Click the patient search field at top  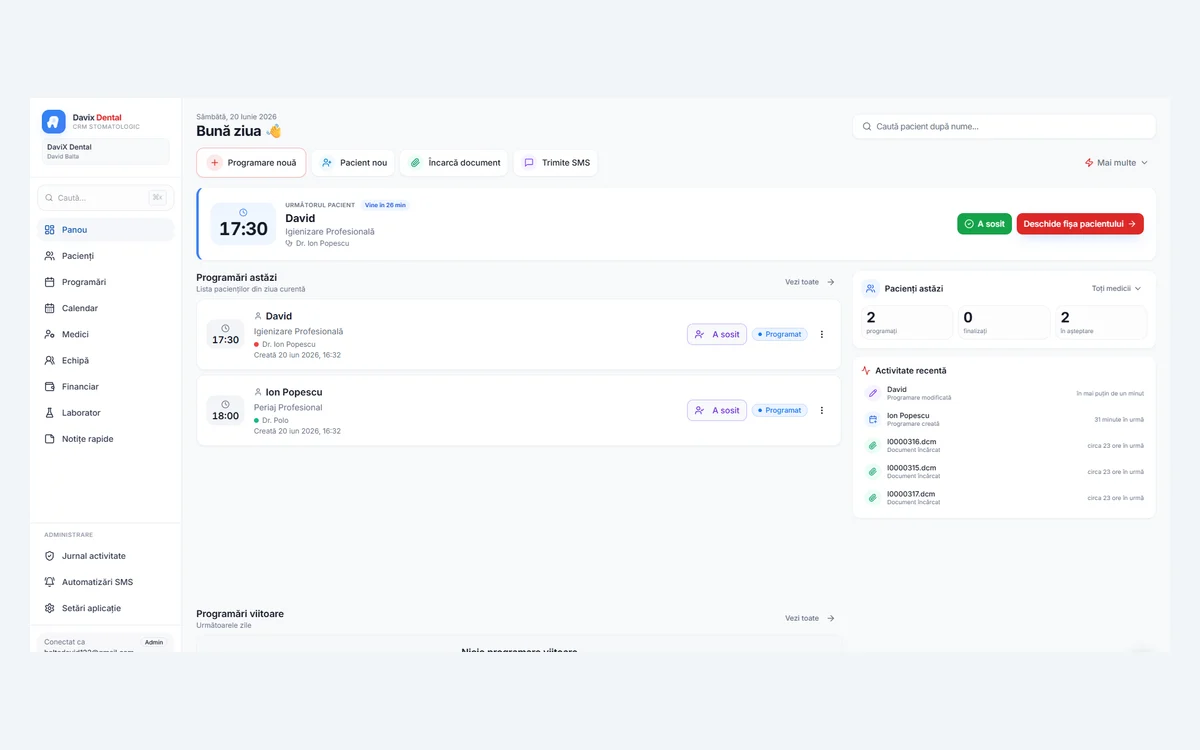(x=1004, y=127)
